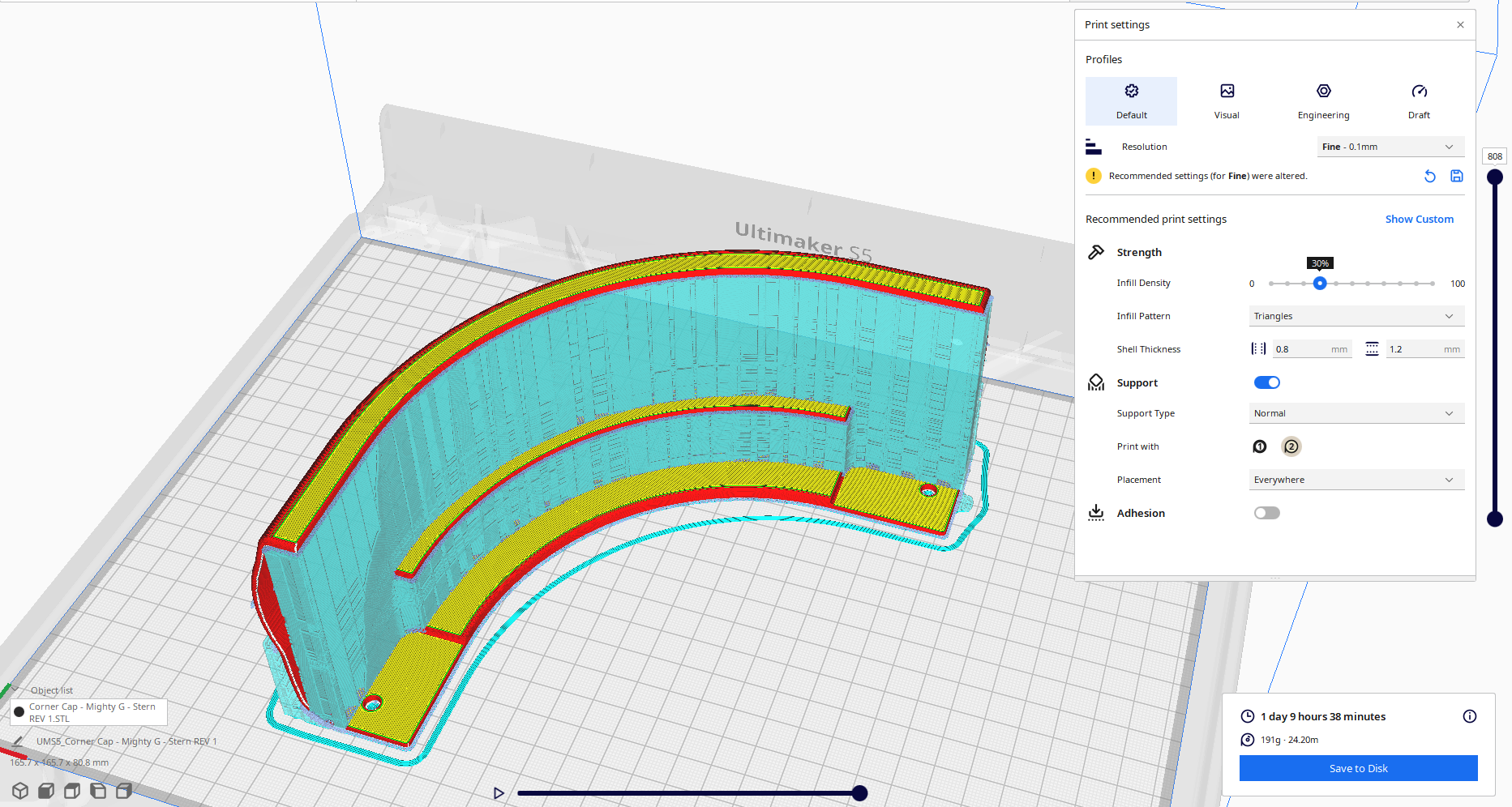This screenshot has height=807, width=1512.
Task: Set infill density using the slider
Action: pos(1320,284)
